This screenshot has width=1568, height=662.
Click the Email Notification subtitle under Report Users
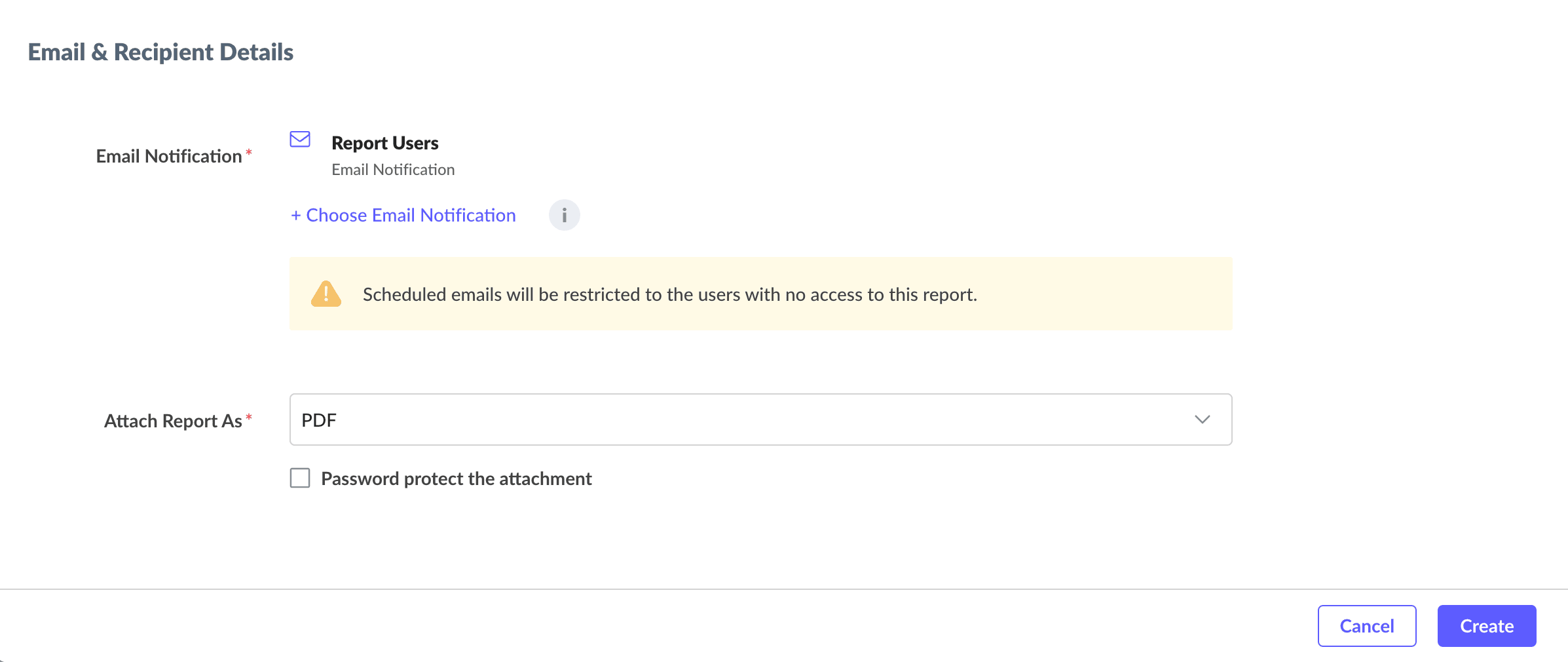click(393, 170)
